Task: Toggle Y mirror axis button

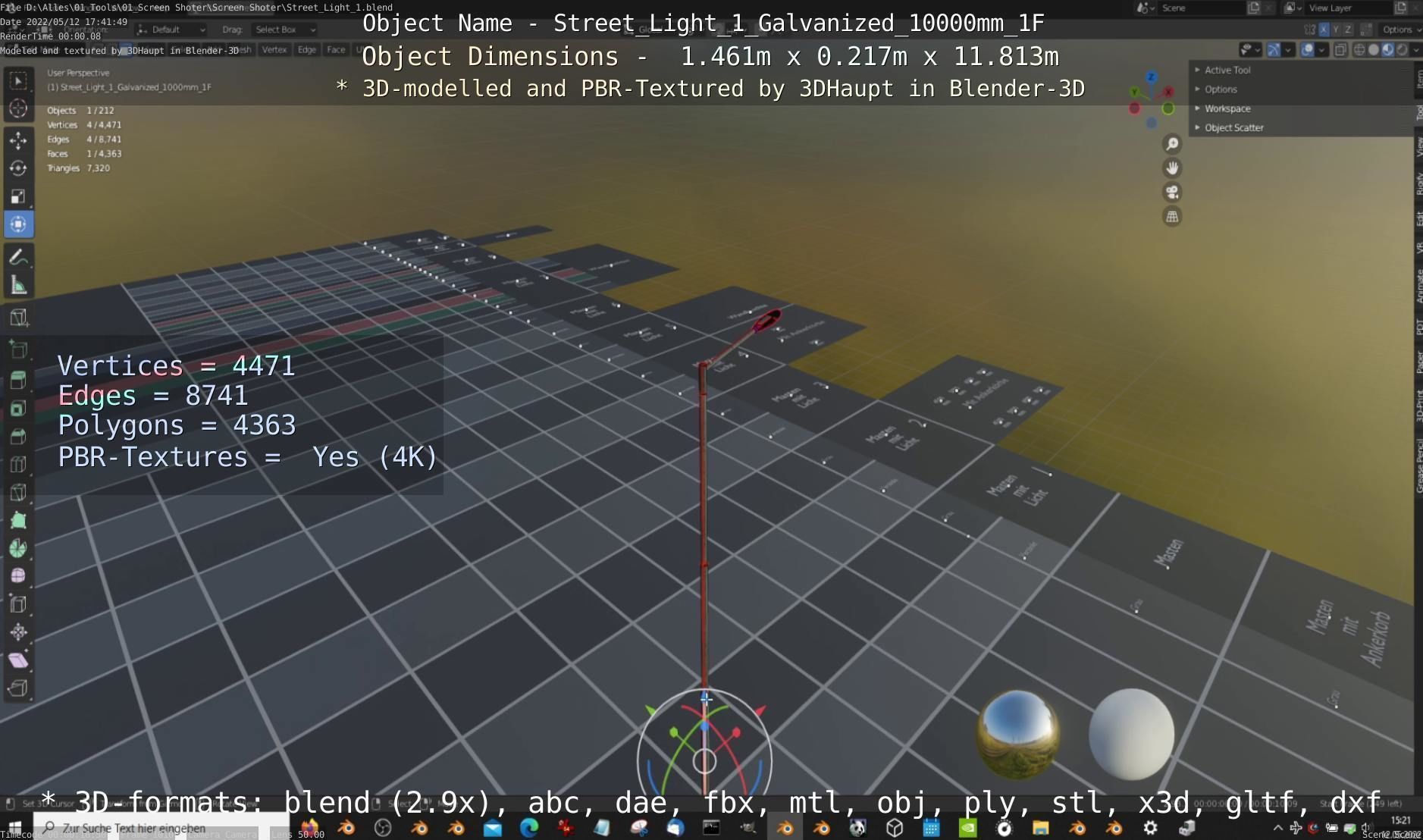Action: 1336,30
